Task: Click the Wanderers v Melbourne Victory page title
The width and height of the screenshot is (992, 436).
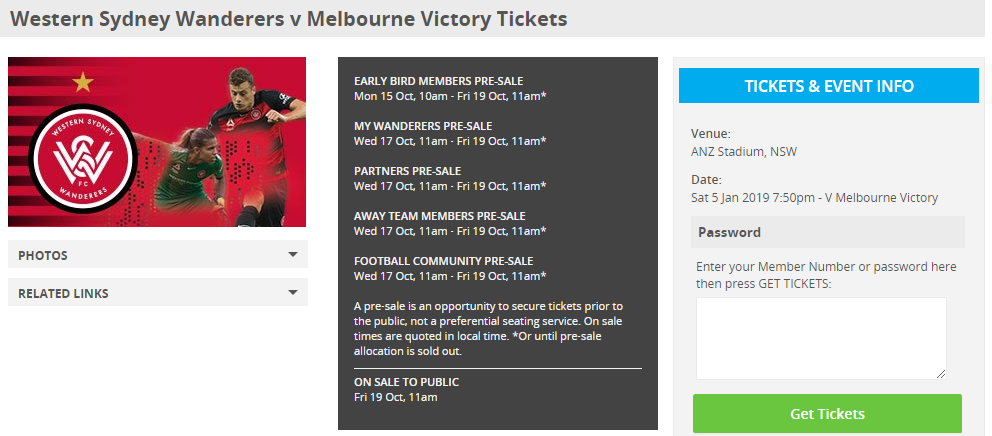Action: (288, 19)
